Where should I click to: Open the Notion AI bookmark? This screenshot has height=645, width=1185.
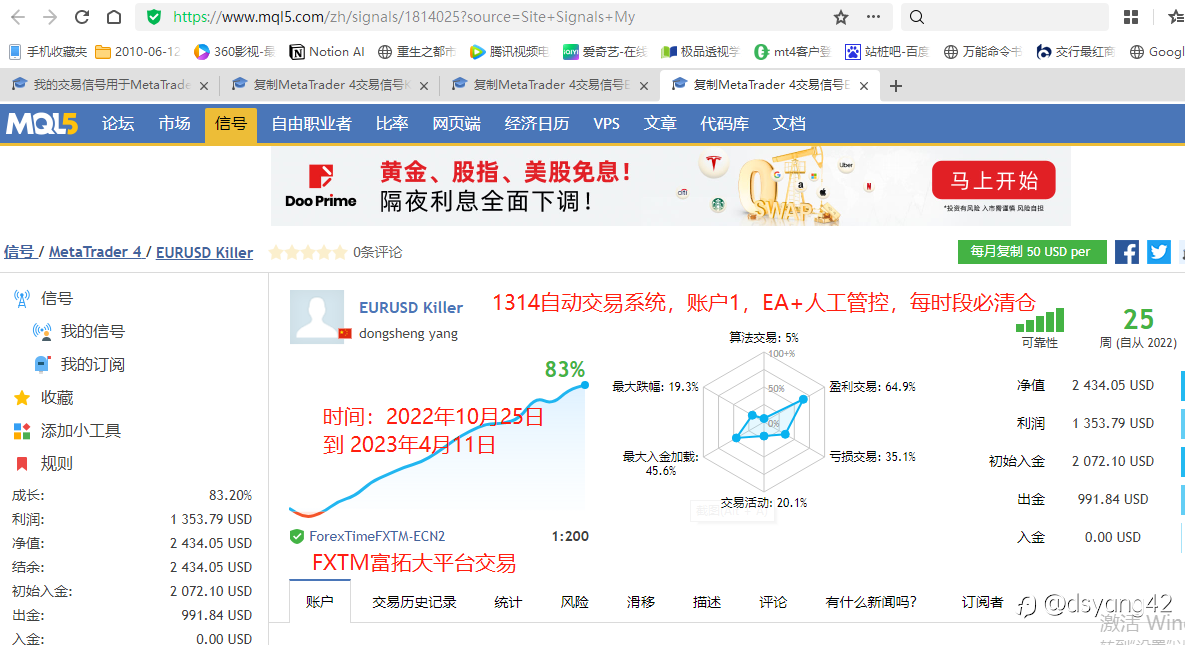[x=327, y=51]
